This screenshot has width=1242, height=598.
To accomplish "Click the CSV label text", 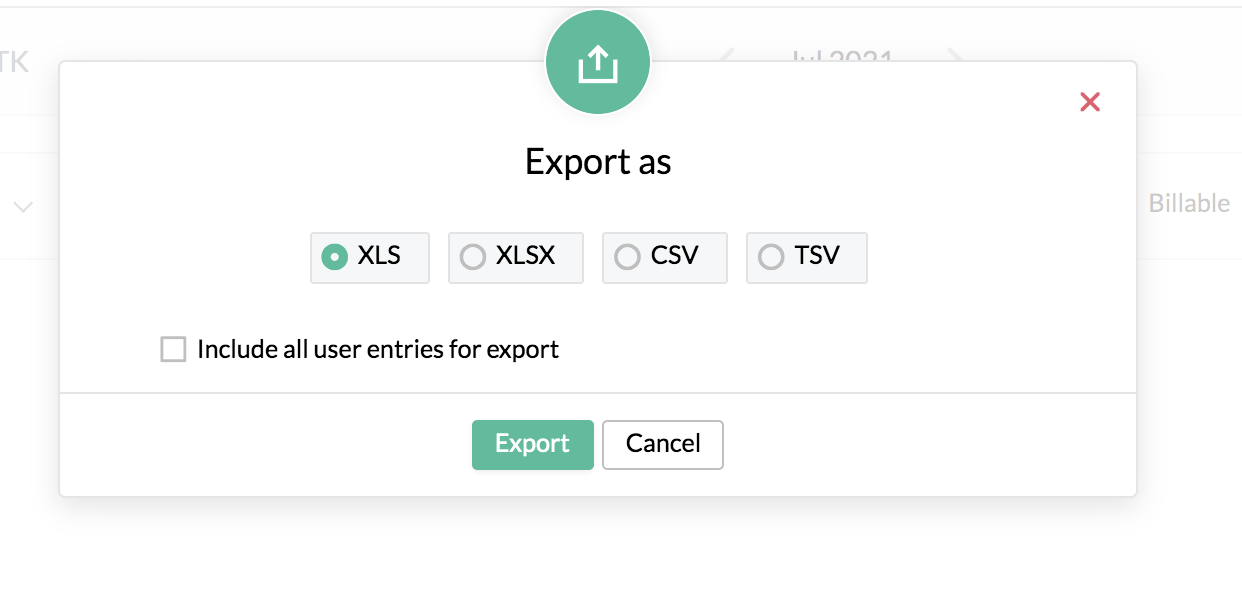I will 674,255.
